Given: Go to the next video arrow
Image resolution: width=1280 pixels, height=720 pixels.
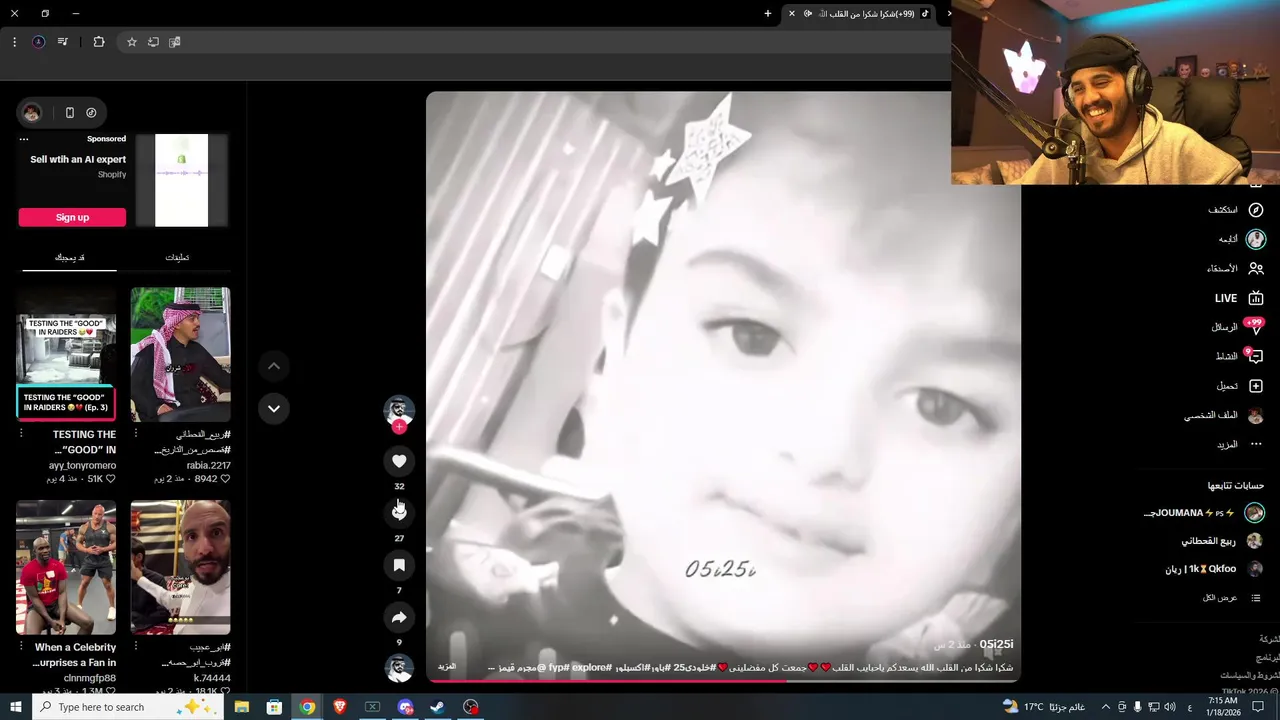Looking at the screenshot, I should (x=273, y=408).
